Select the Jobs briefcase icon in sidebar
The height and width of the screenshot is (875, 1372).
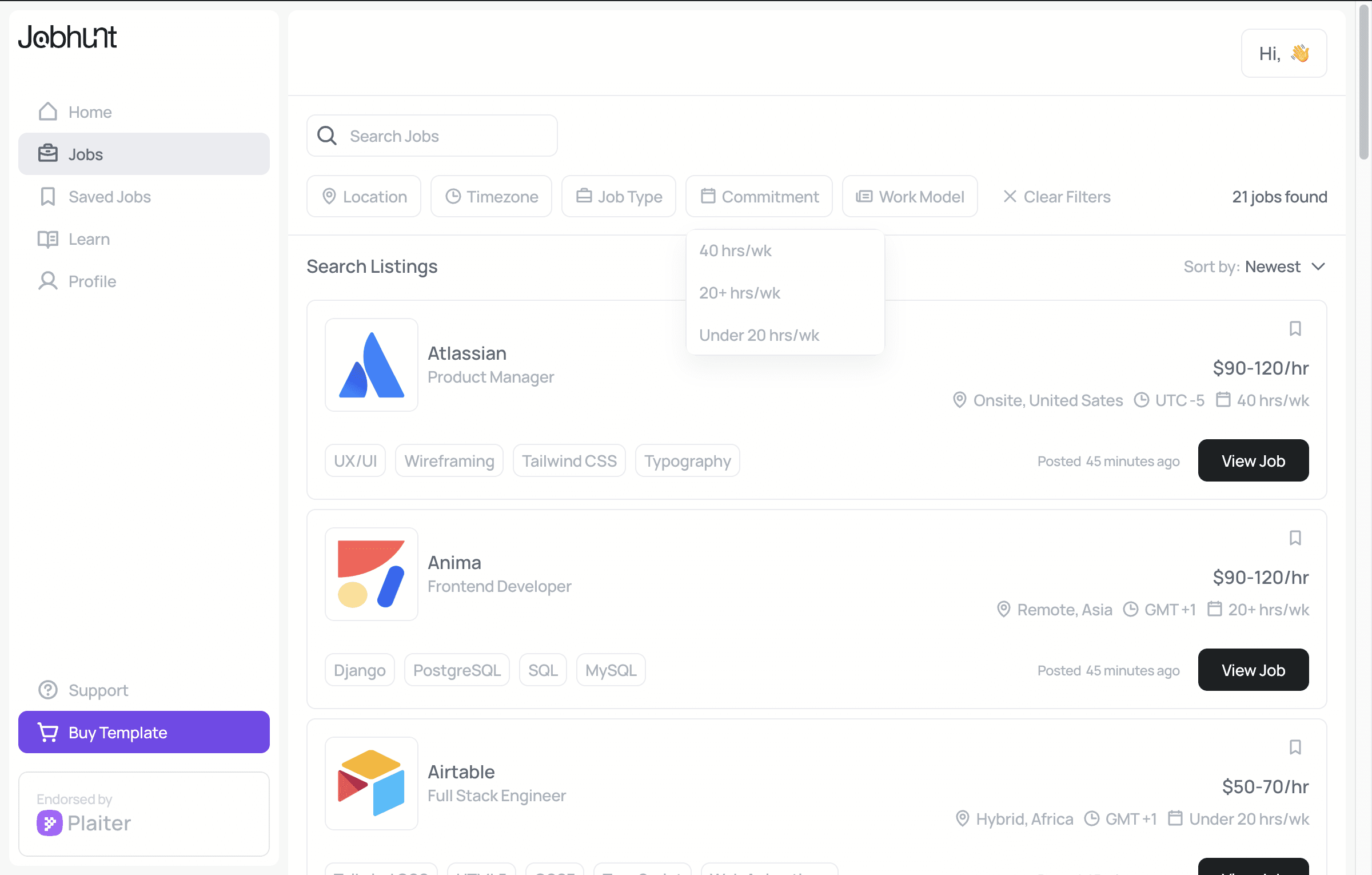tap(48, 153)
